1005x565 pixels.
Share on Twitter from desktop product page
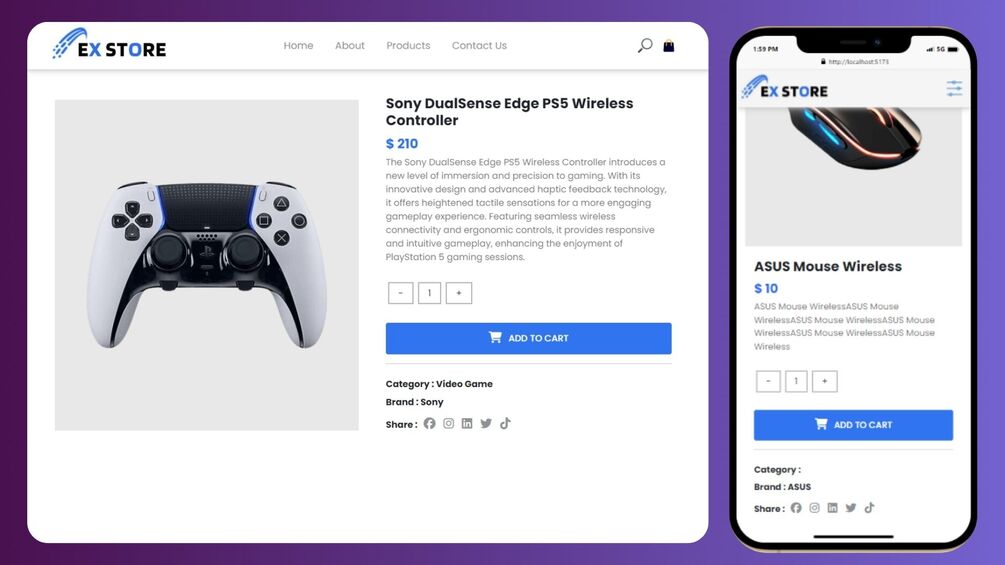tap(486, 423)
